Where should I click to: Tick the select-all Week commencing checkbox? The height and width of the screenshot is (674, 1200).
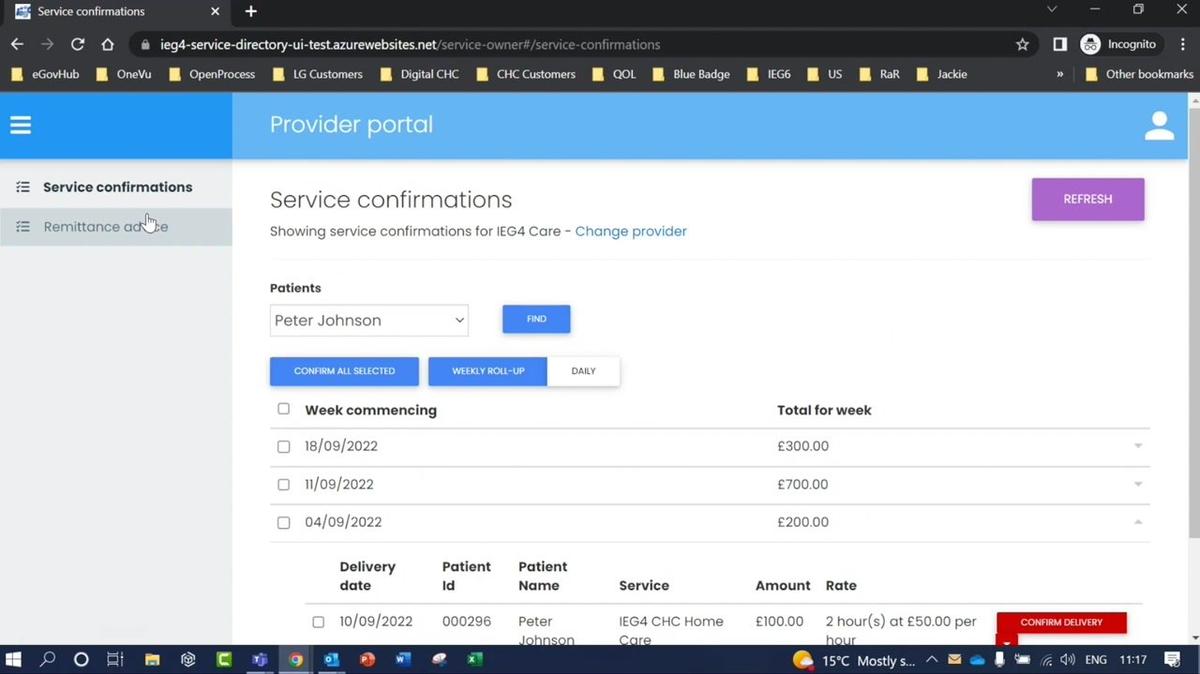click(x=283, y=408)
